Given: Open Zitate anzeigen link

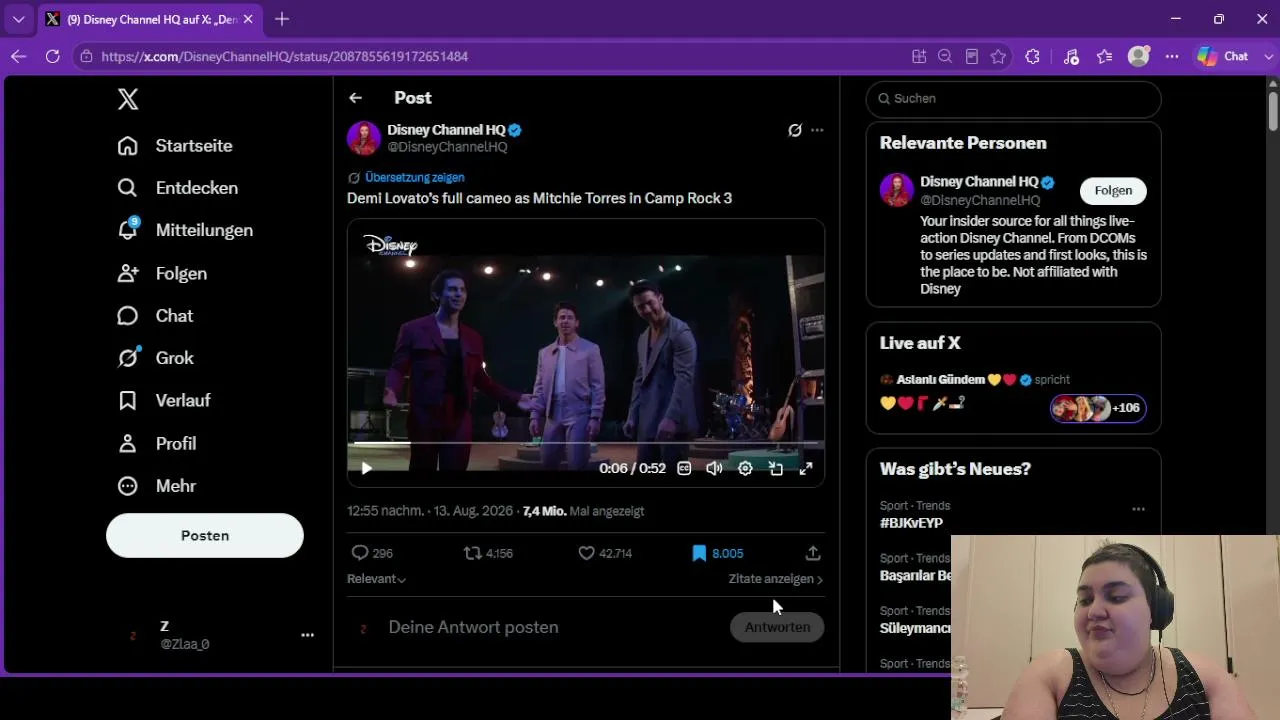Looking at the screenshot, I should click(x=776, y=579).
